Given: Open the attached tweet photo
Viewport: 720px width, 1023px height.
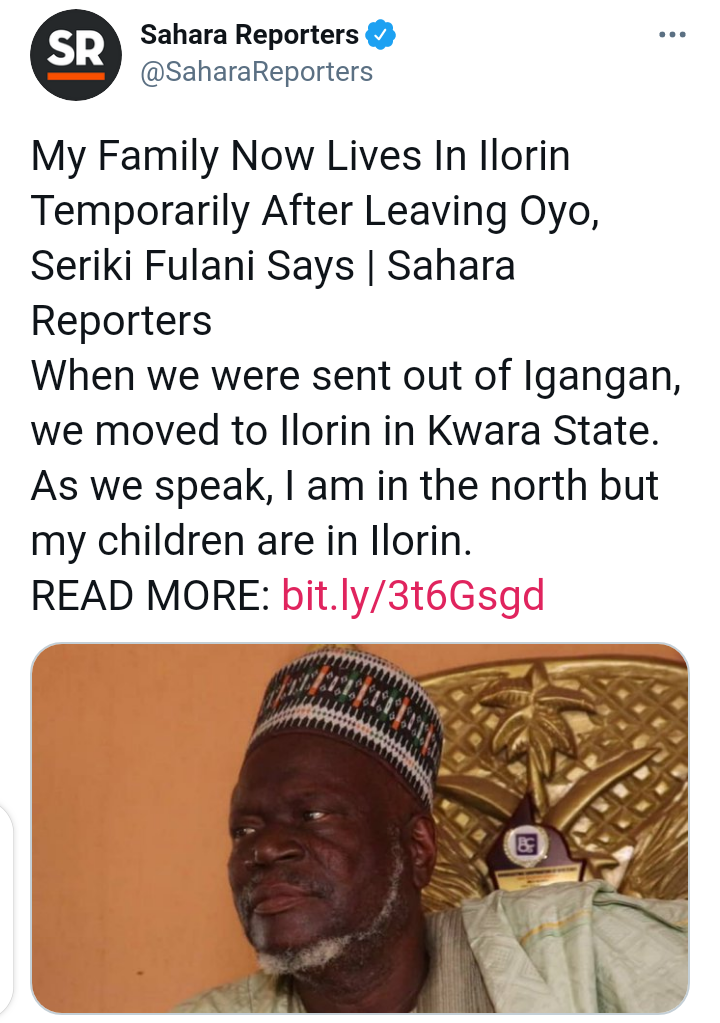Looking at the screenshot, I should click(x=360, y=828).
